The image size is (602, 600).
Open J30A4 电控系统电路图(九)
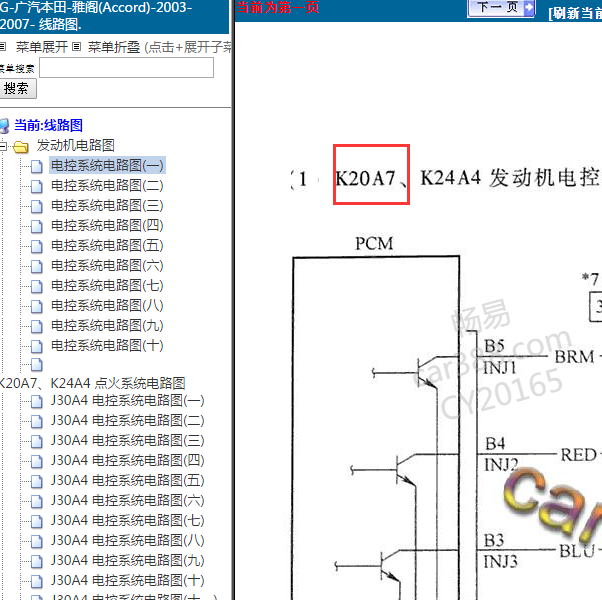[127, 560]
